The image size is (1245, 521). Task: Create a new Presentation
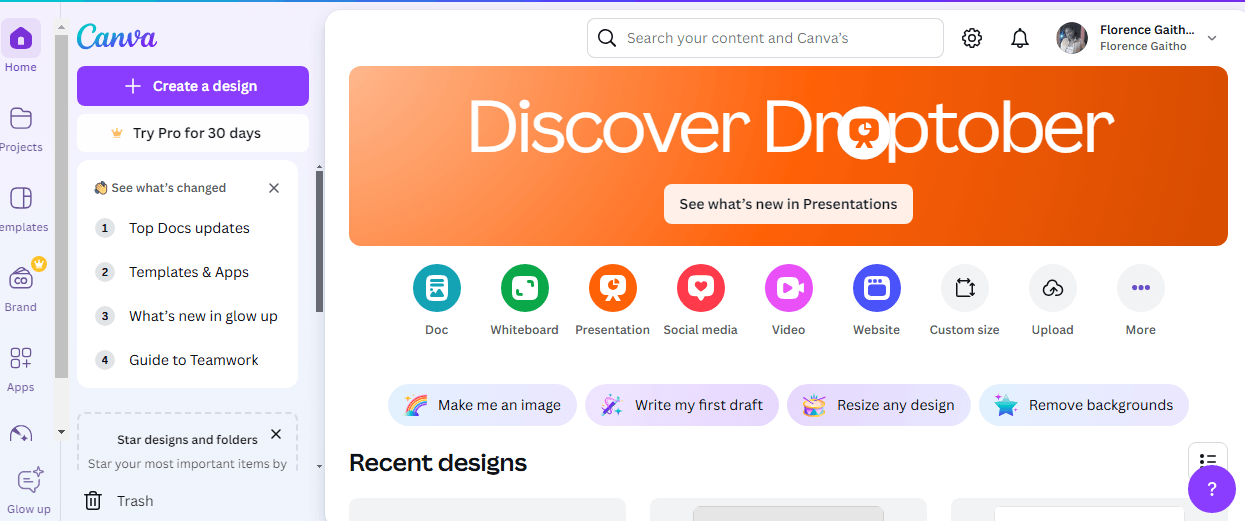click(x=613, y=288)
